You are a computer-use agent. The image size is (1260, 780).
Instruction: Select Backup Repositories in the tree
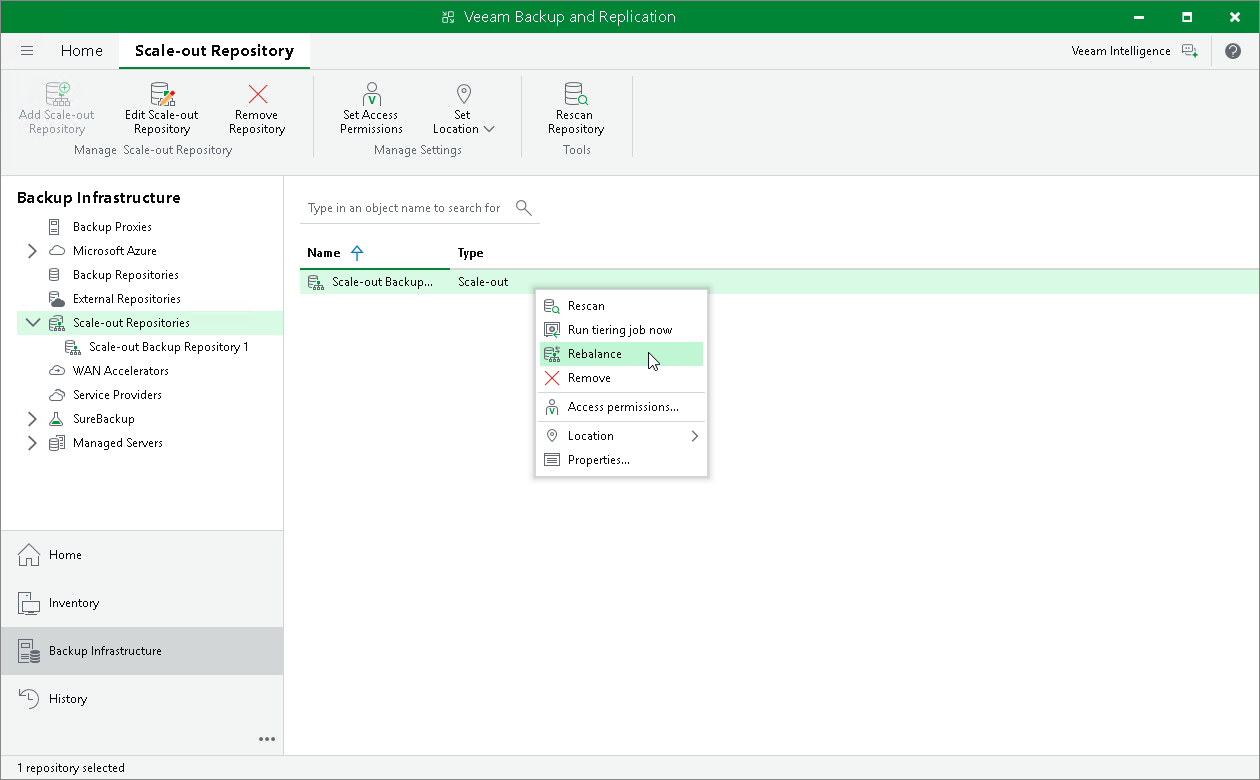(x=126, y=275)
